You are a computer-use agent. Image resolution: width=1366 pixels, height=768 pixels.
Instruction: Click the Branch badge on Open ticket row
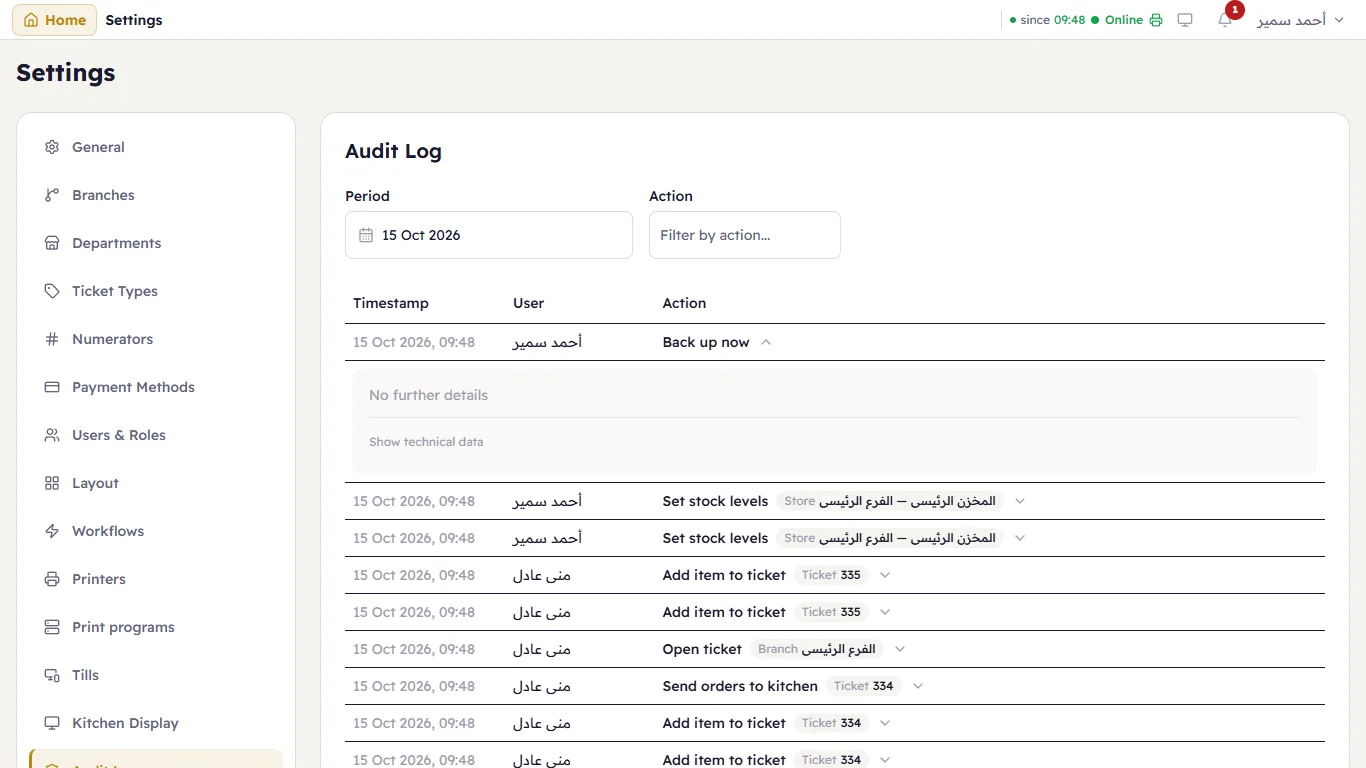pyautogui.click(x=816, y=649)
